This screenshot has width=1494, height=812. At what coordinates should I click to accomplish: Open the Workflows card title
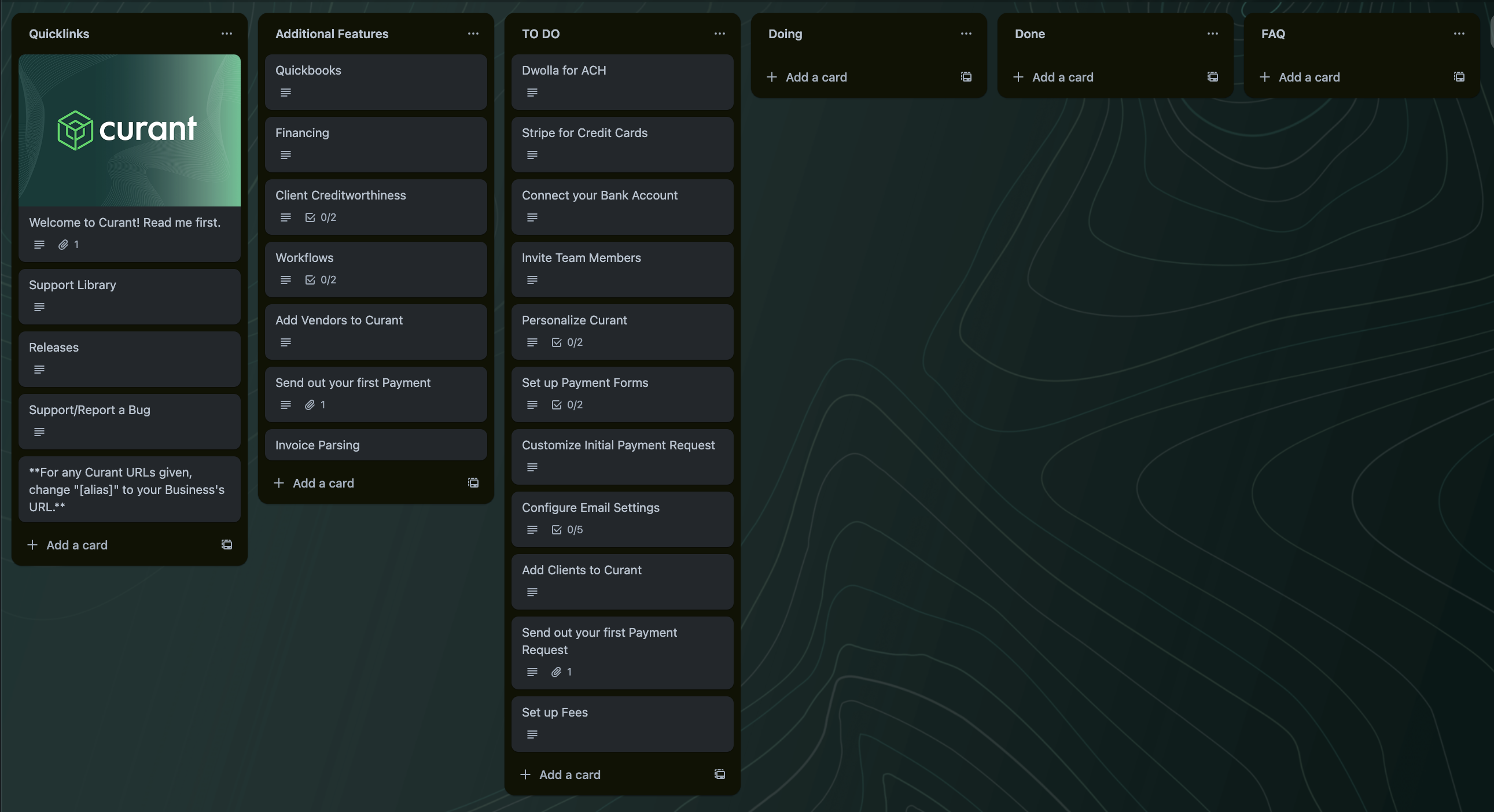(x=304, y=258)
